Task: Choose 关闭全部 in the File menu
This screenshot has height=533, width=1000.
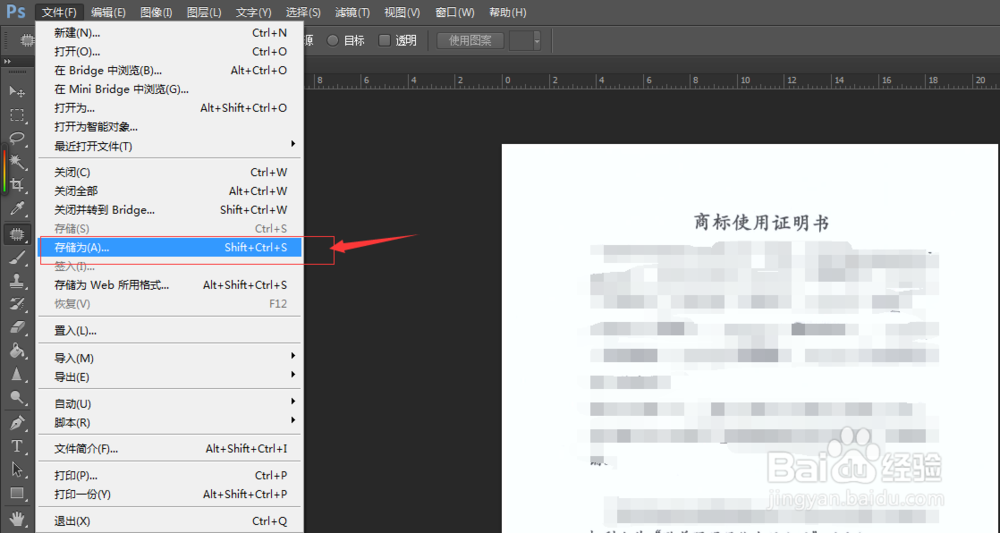Action: [x=170, y=191]
